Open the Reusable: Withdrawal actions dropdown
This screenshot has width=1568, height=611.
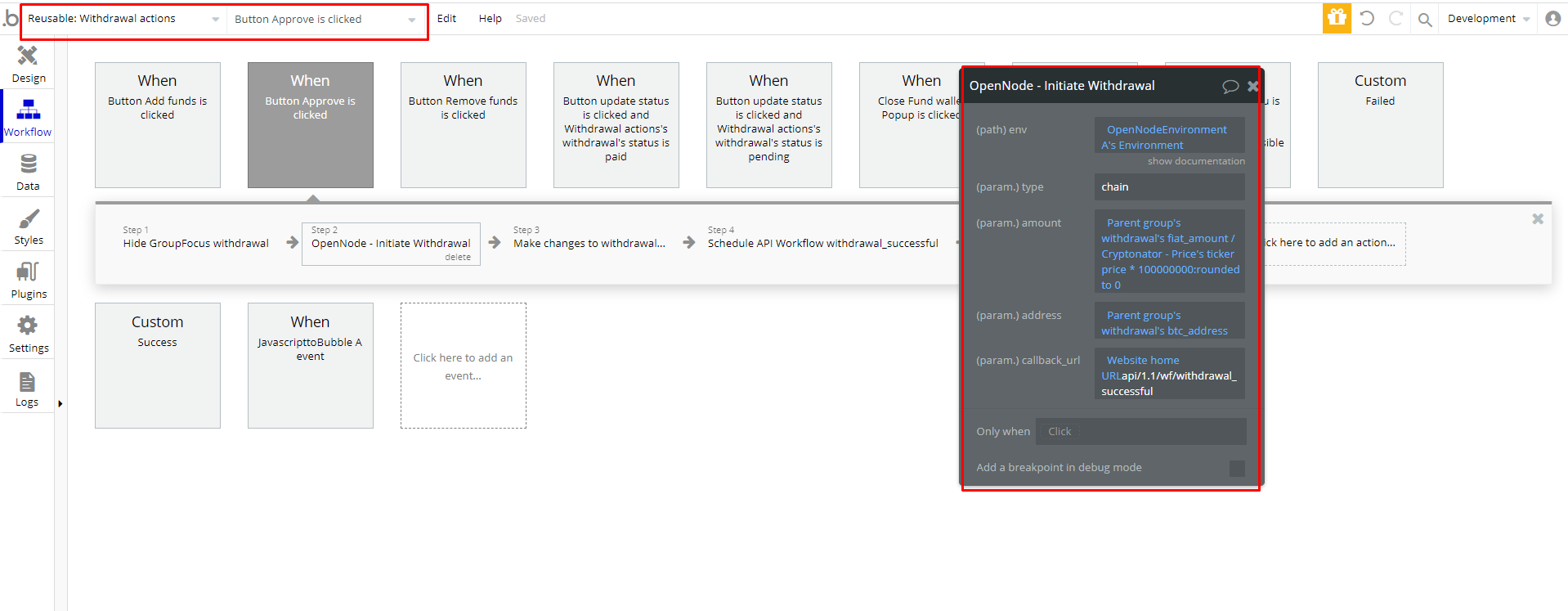click(x=123, y=19)
